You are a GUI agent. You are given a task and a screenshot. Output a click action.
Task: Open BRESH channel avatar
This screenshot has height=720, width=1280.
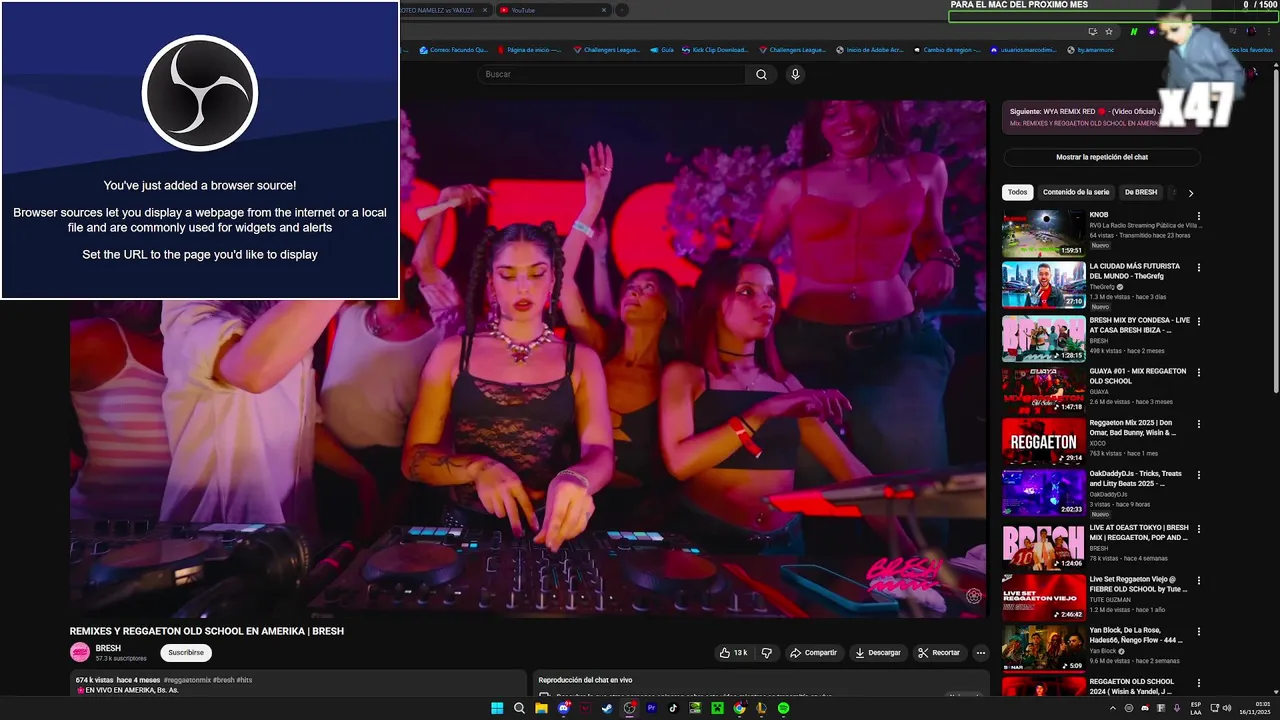(80, 652)
